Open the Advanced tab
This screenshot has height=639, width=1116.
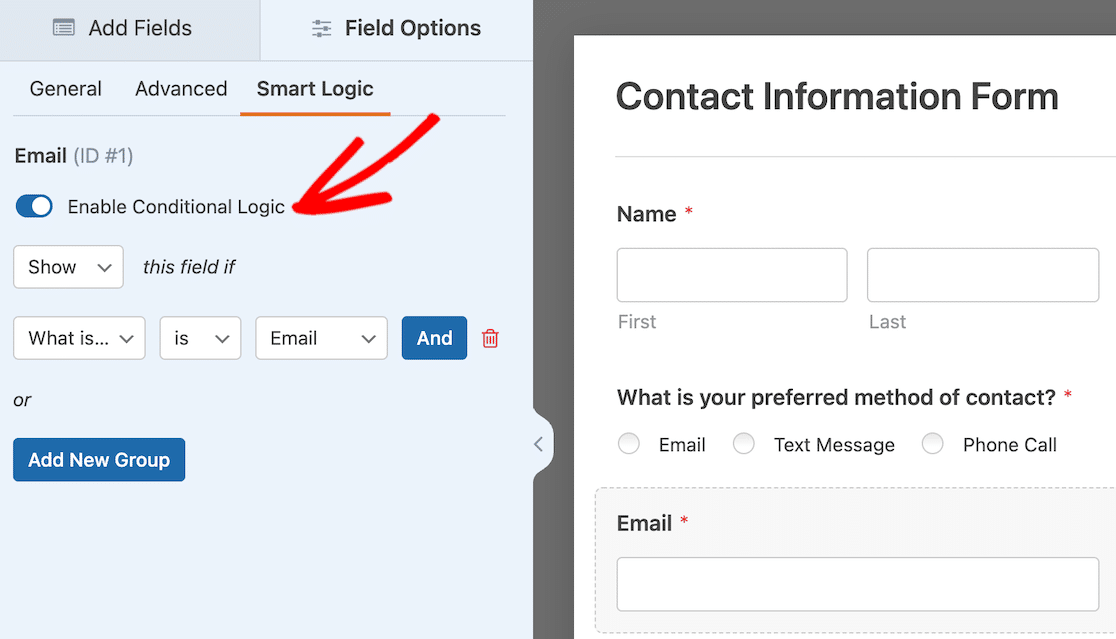click(181, 89)
